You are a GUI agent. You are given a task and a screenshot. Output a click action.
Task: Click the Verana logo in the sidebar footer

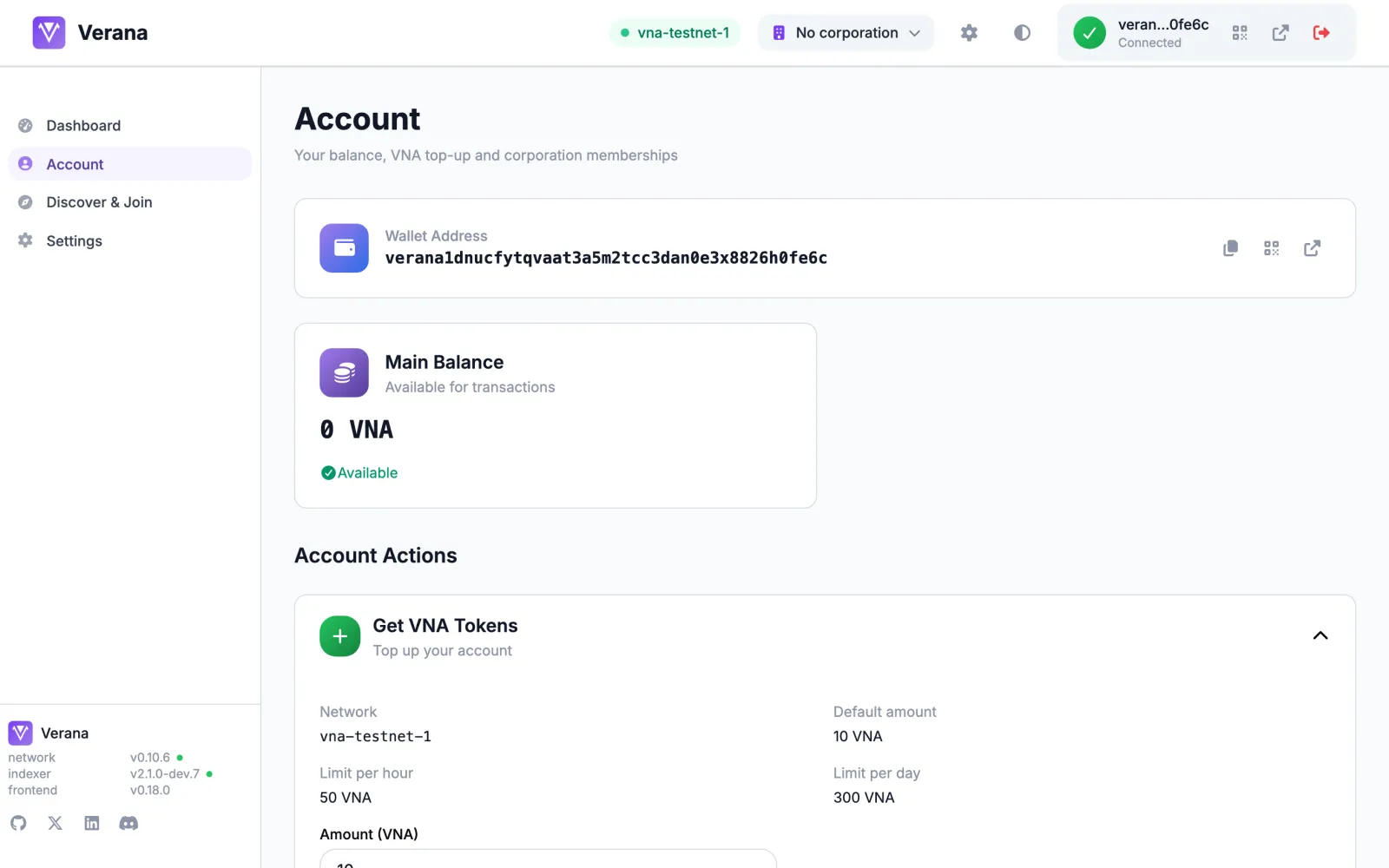coord(20,733)
